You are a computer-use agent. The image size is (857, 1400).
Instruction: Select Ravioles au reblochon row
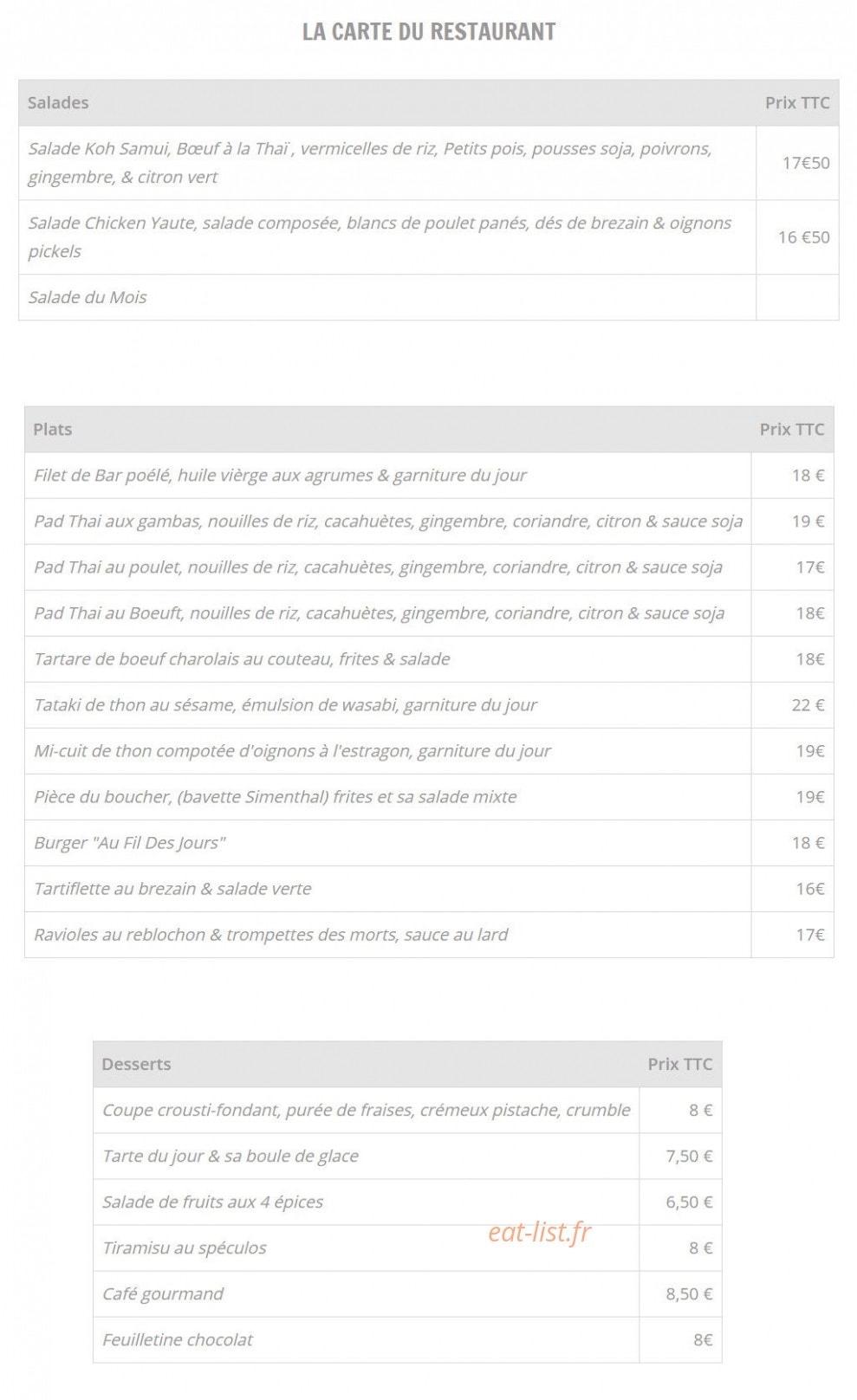[429, 935]
